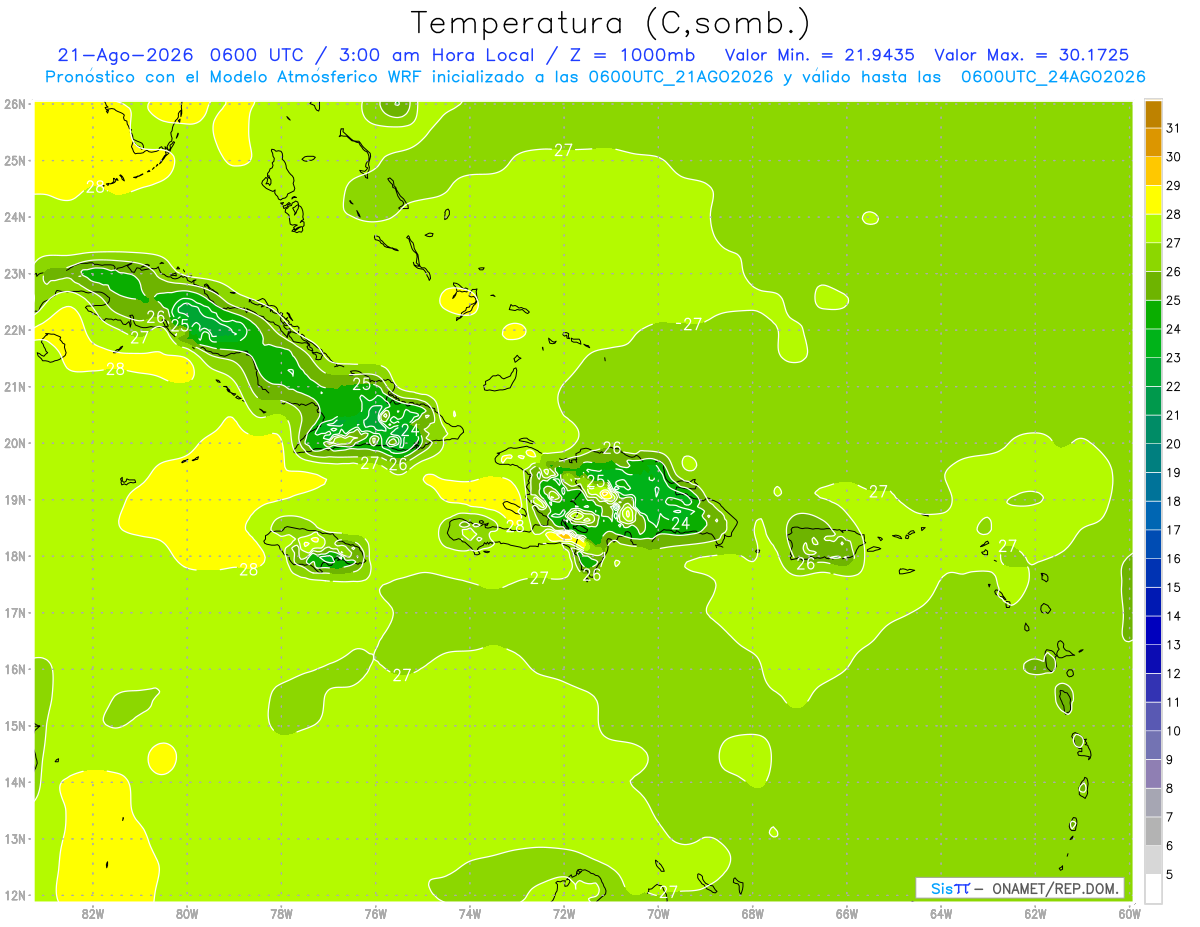
Task: Select the green legend swatch between 23 and 24
Action: (x=1153, y=344)
